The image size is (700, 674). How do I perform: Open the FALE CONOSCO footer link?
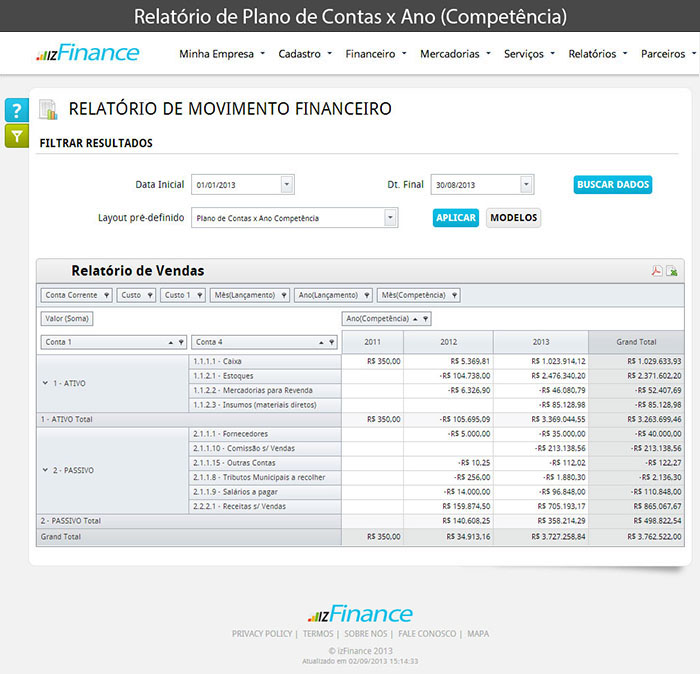tap(427, 634)
